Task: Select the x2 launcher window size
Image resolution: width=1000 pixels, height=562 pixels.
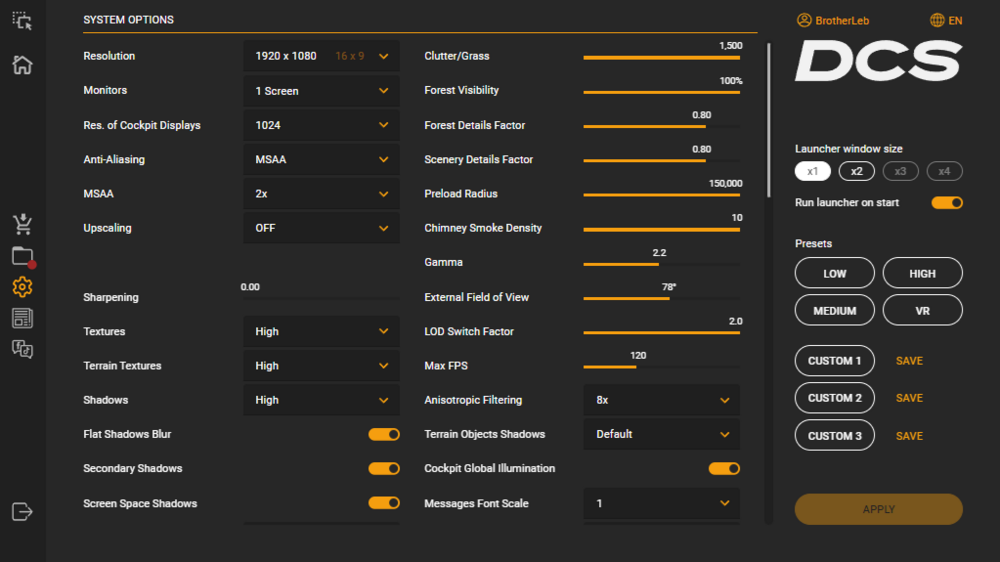Action: click(857, 171)
